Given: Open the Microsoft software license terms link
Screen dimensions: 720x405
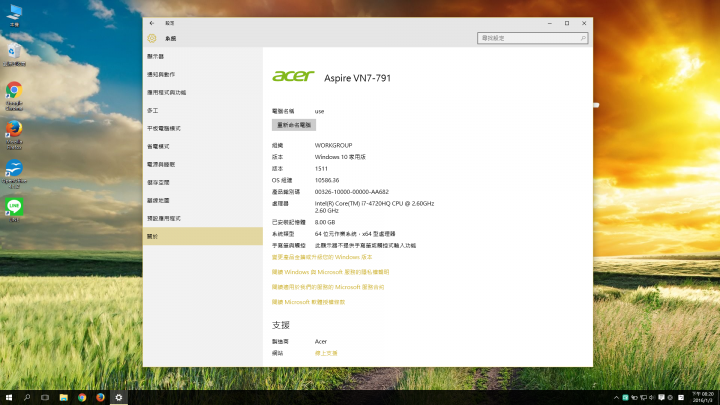Looking at the screenshot, I should coord(308,302).
